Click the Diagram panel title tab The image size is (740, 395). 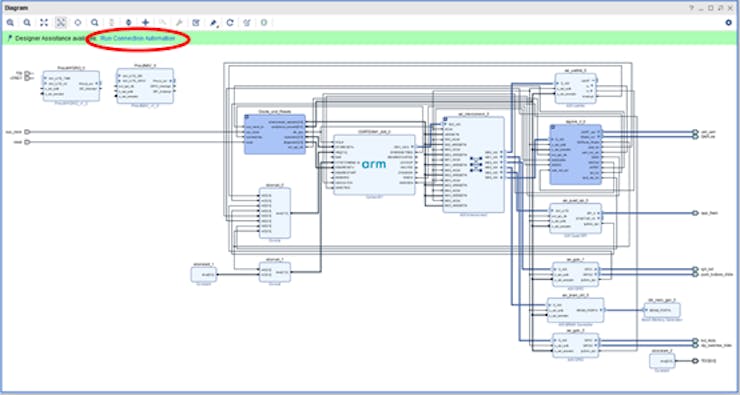click(x=16, y=8)
